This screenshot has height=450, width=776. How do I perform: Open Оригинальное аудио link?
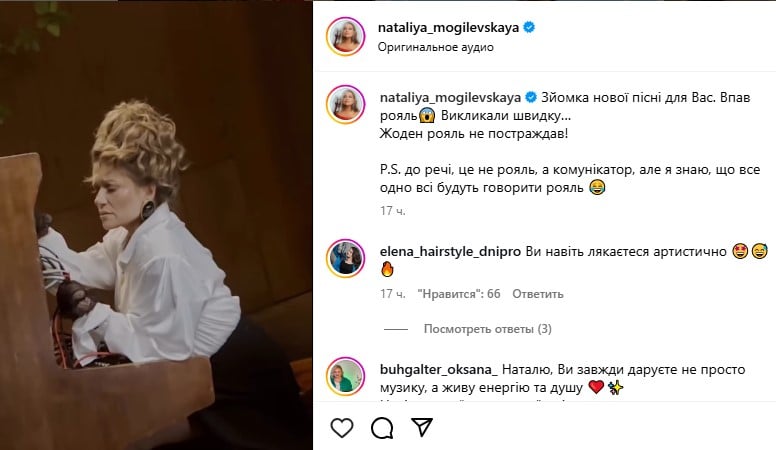(x=436, y=47)
